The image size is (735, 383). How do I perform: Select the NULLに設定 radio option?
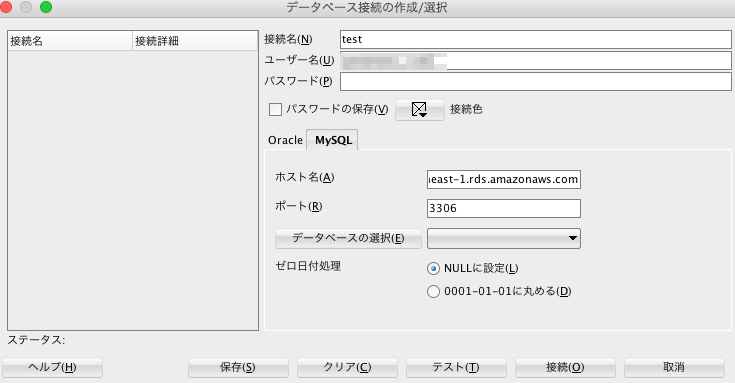pos(433,269)
